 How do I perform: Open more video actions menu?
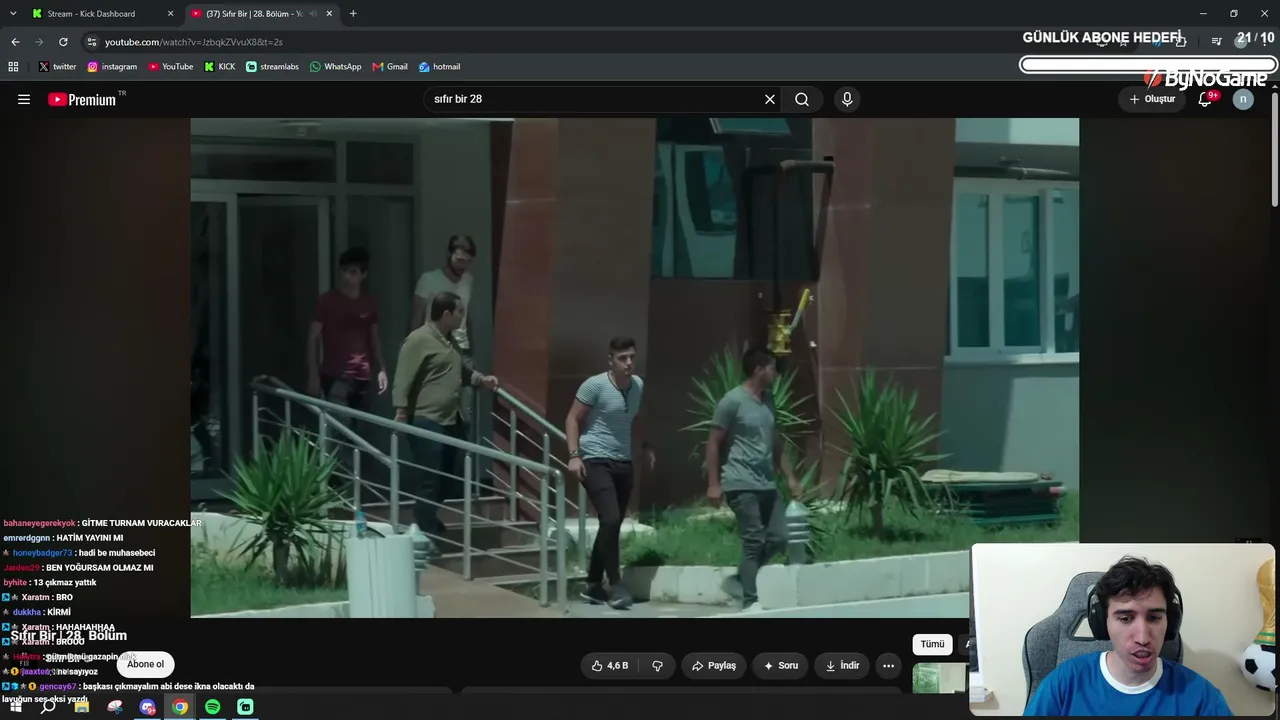888,665
